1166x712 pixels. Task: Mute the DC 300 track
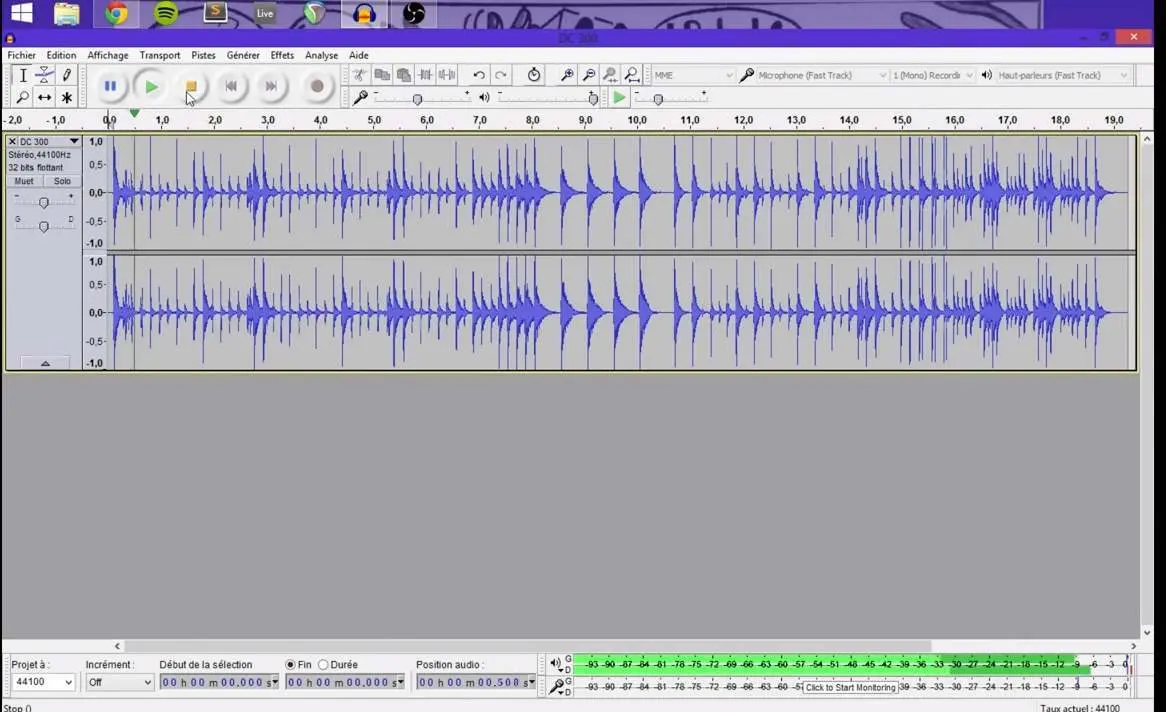pyautogui.click(x=24, y=181)
